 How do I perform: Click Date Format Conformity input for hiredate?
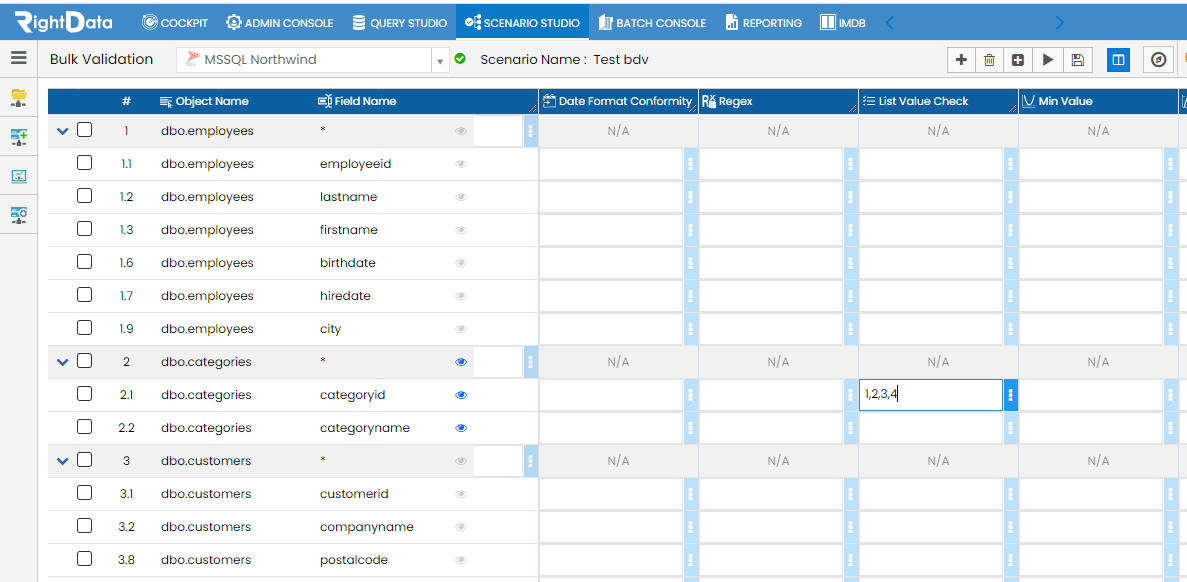611,296
